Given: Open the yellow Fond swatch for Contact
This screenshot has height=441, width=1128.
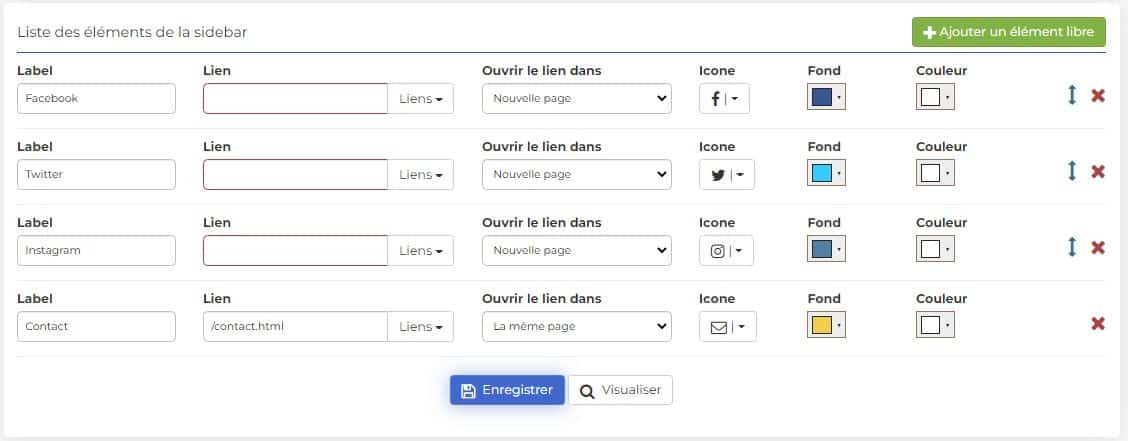Looking at the screenshot, I should pyautogui.click(x=827, y=325).
